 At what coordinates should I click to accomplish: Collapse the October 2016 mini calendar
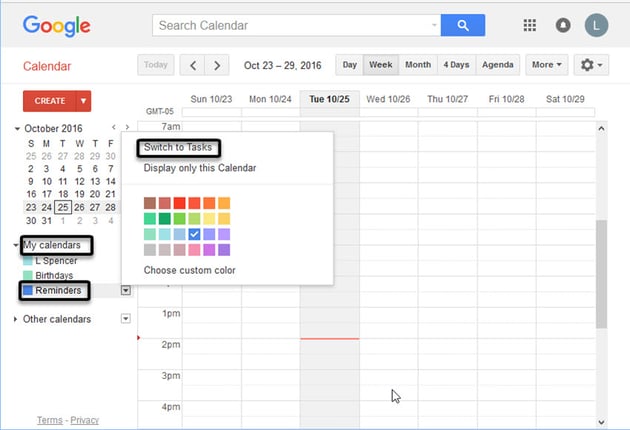(x=17, y=129)
